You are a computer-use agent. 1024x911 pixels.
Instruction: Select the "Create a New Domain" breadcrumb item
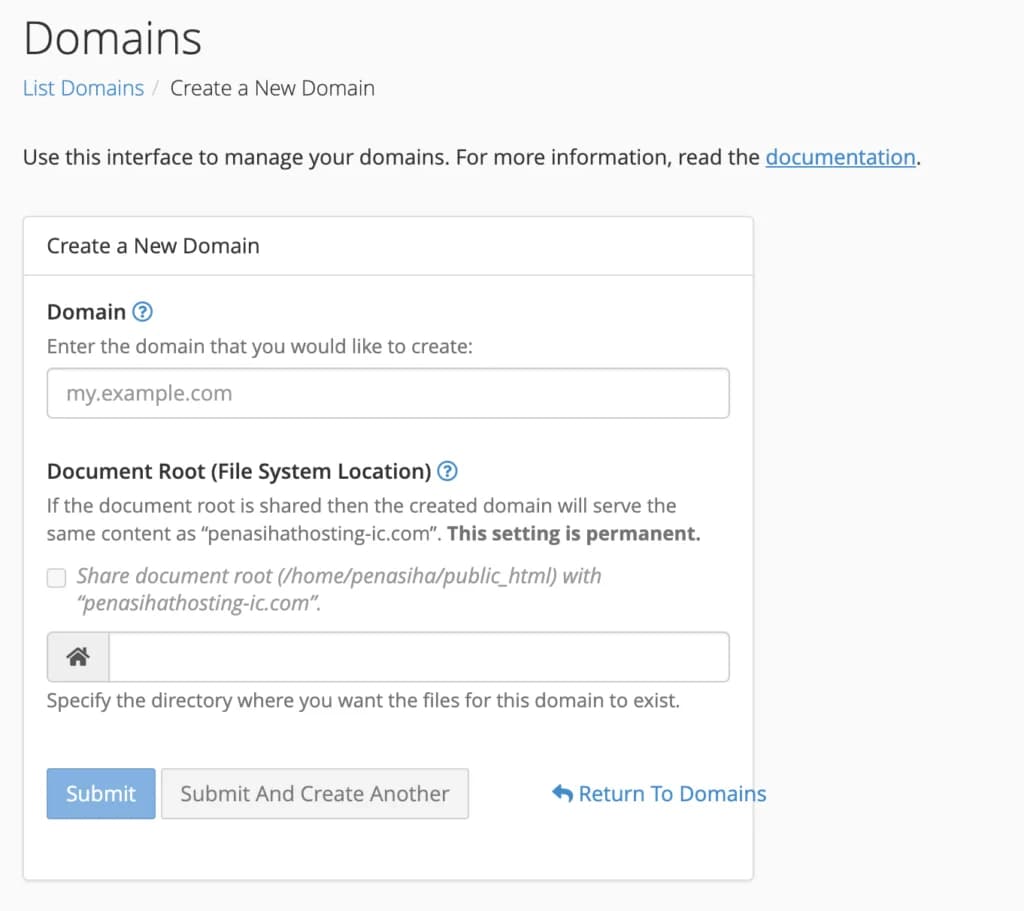pyautogui.click(x=272, y=88)
